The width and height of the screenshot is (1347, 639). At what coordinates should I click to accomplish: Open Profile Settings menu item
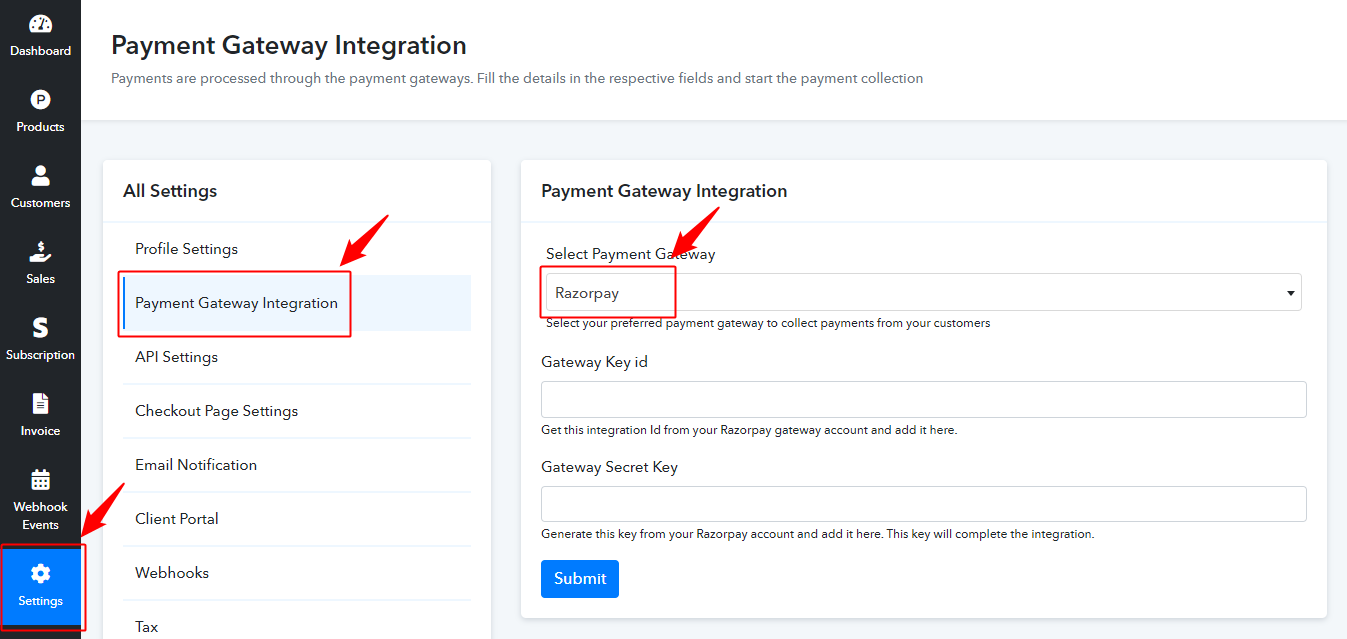187,249
